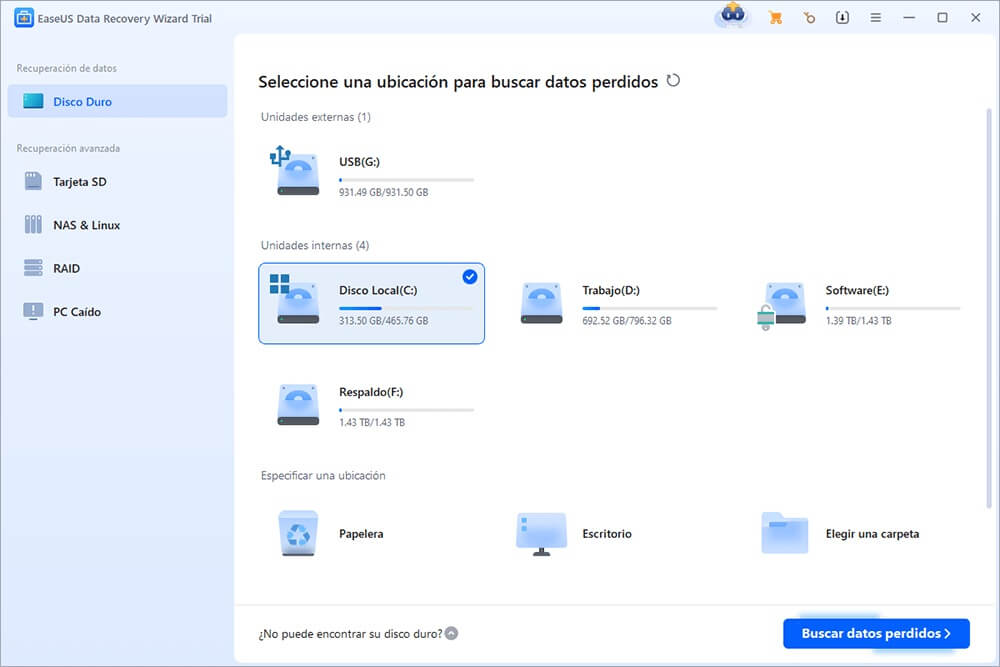Click the Software(E:) drive name
The image size is (1000, 667).
(x=857, y=291)
